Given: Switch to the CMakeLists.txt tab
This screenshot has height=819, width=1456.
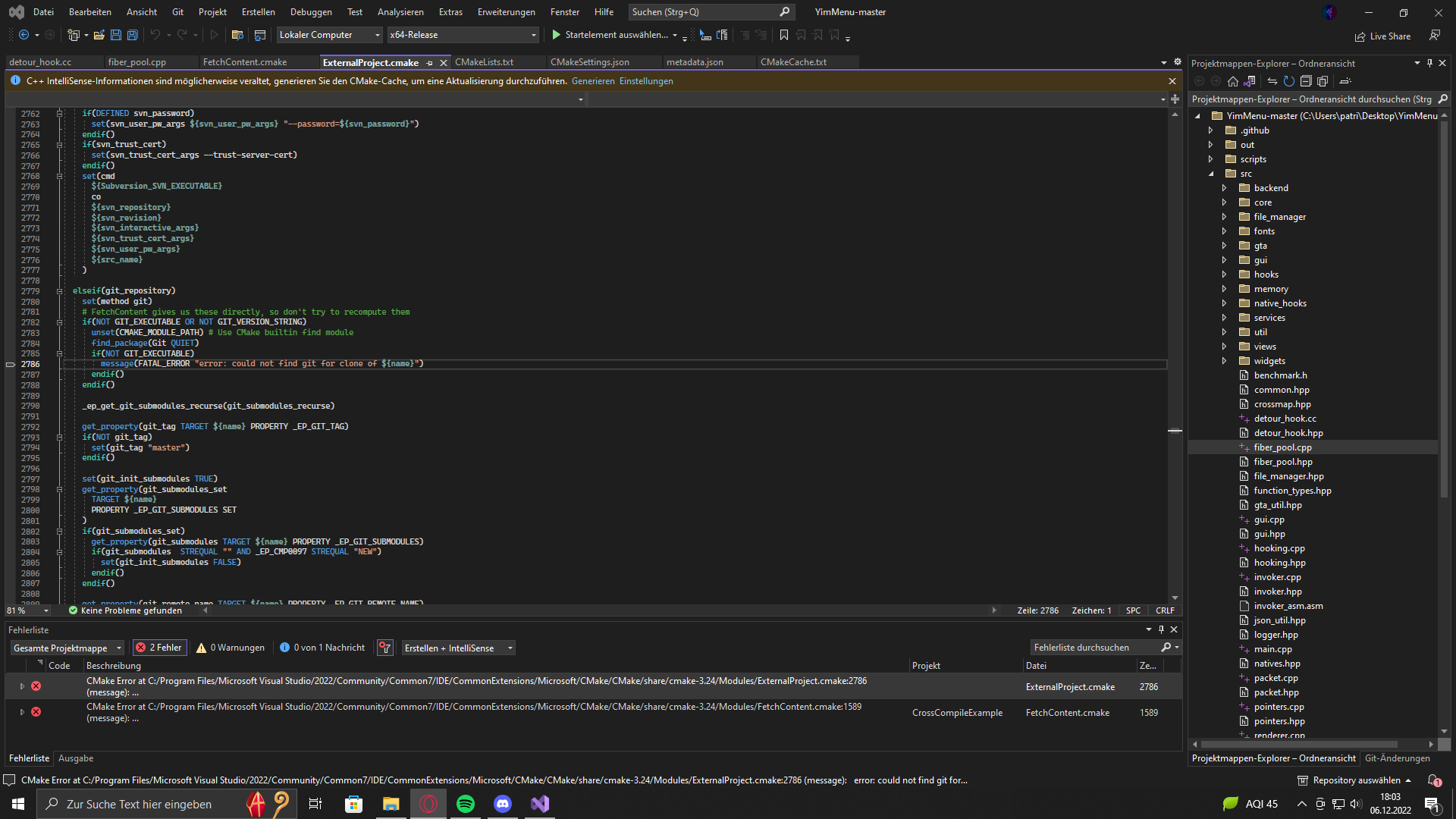Looking at the screenshot, I should point(484,62).
